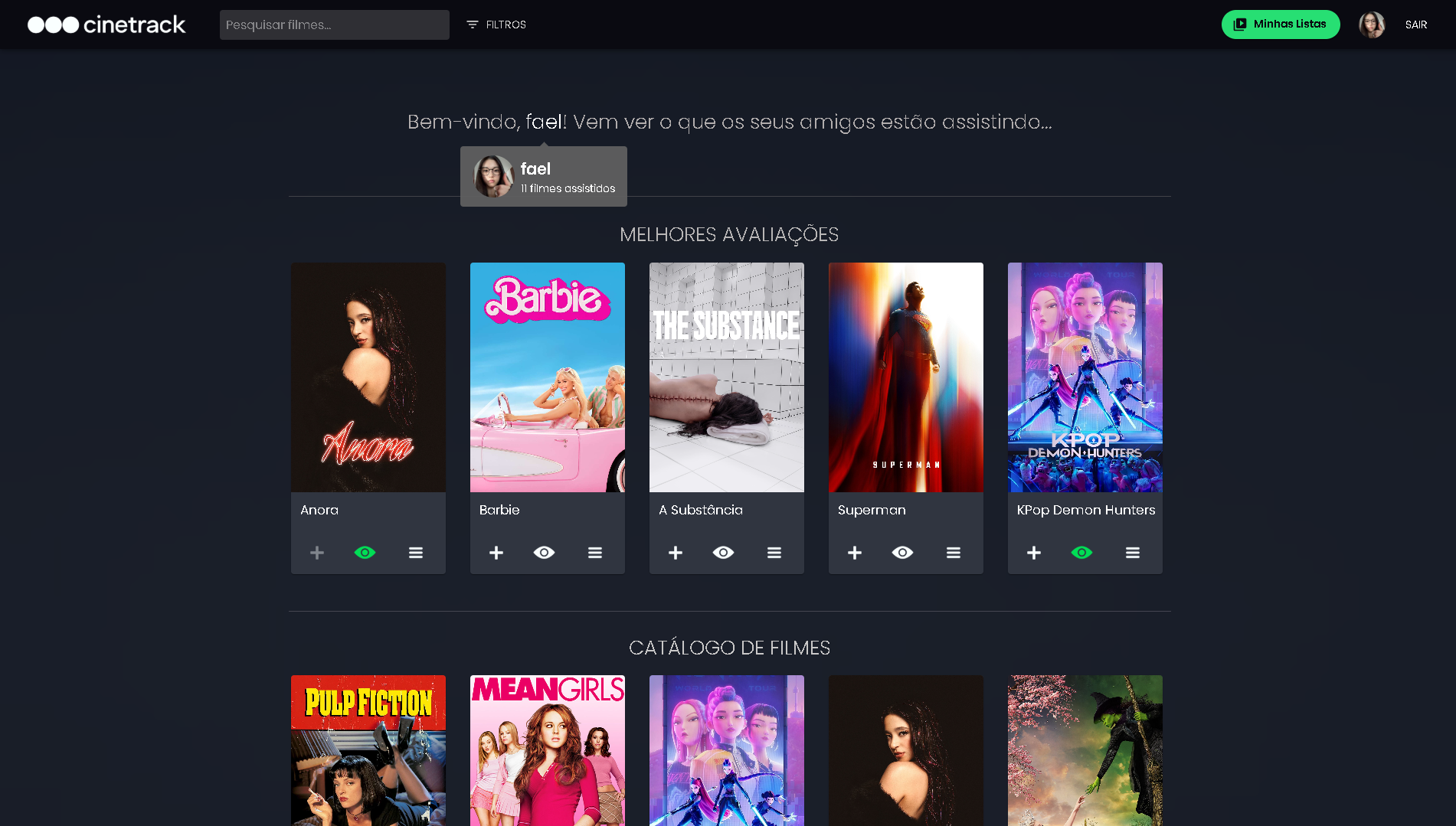The height and width of the screenshot is (826, 1456).
Task: Click the A Substância title text
Action: coord(701,510)
